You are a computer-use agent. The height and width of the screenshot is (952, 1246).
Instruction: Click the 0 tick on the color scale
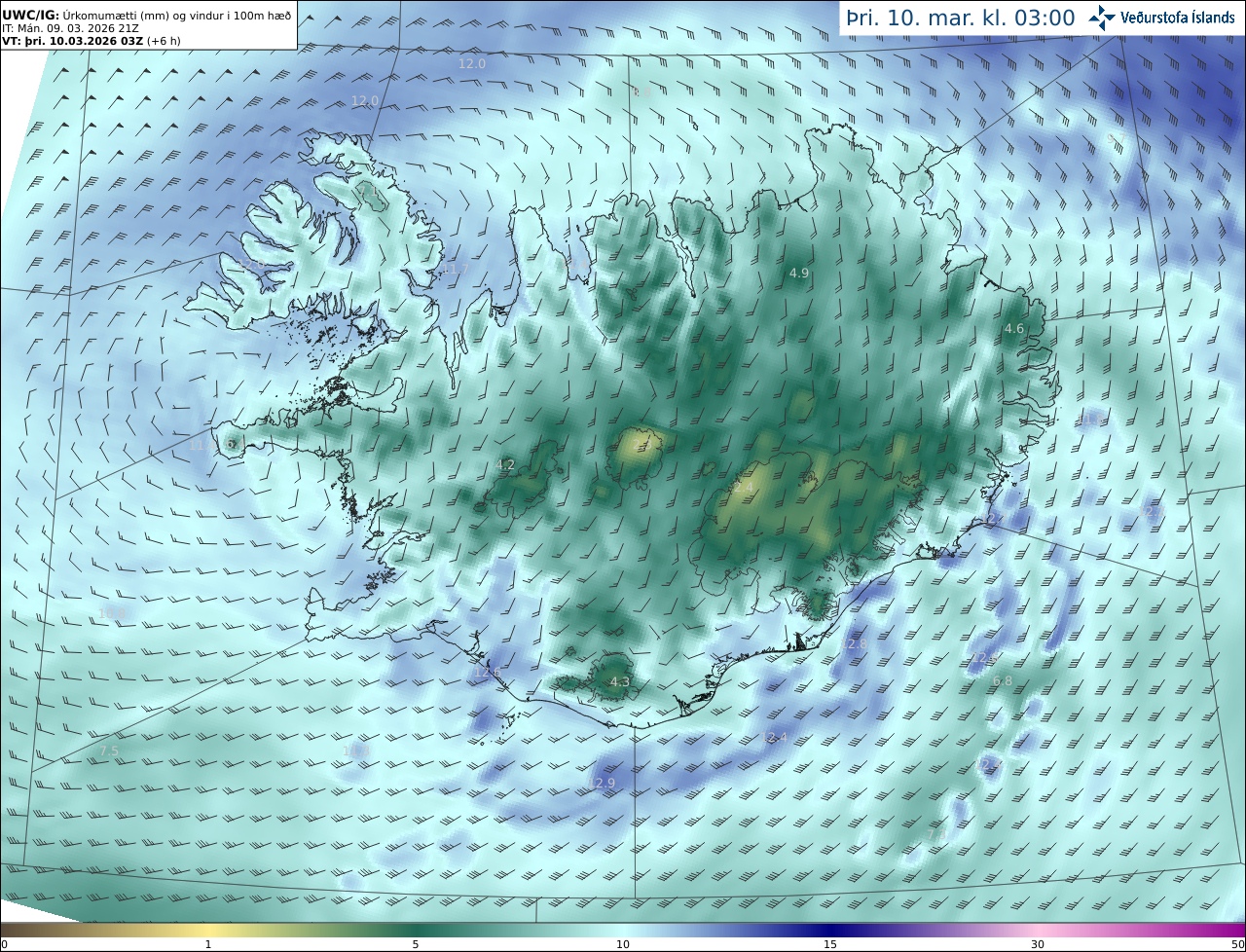pos(4,945)
